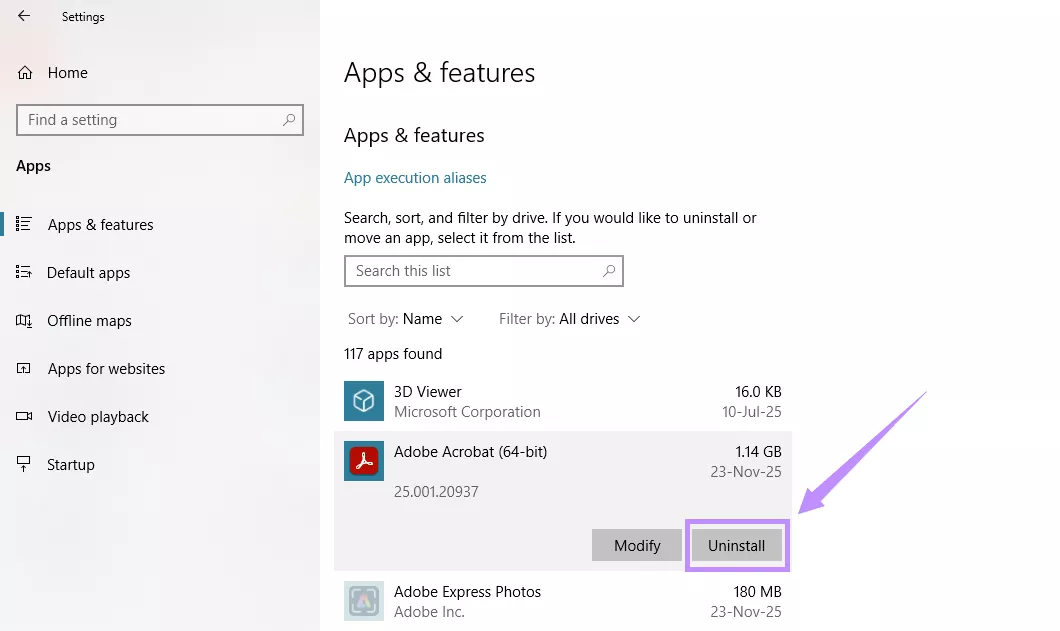This screenshot has width=1060, height=631.
Task: Open the App execution aliases link
Action: click(415, 177)
